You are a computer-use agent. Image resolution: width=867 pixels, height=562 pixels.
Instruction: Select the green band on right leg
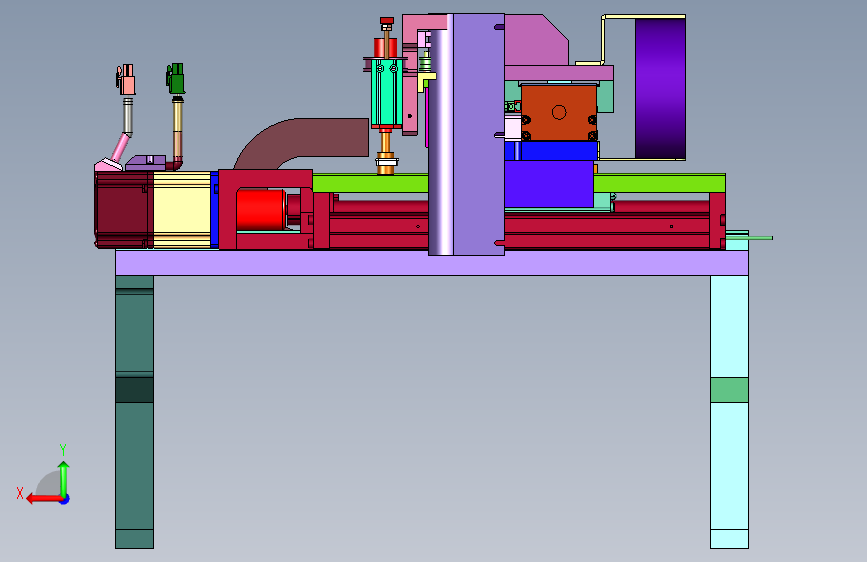tap(729, 390)
